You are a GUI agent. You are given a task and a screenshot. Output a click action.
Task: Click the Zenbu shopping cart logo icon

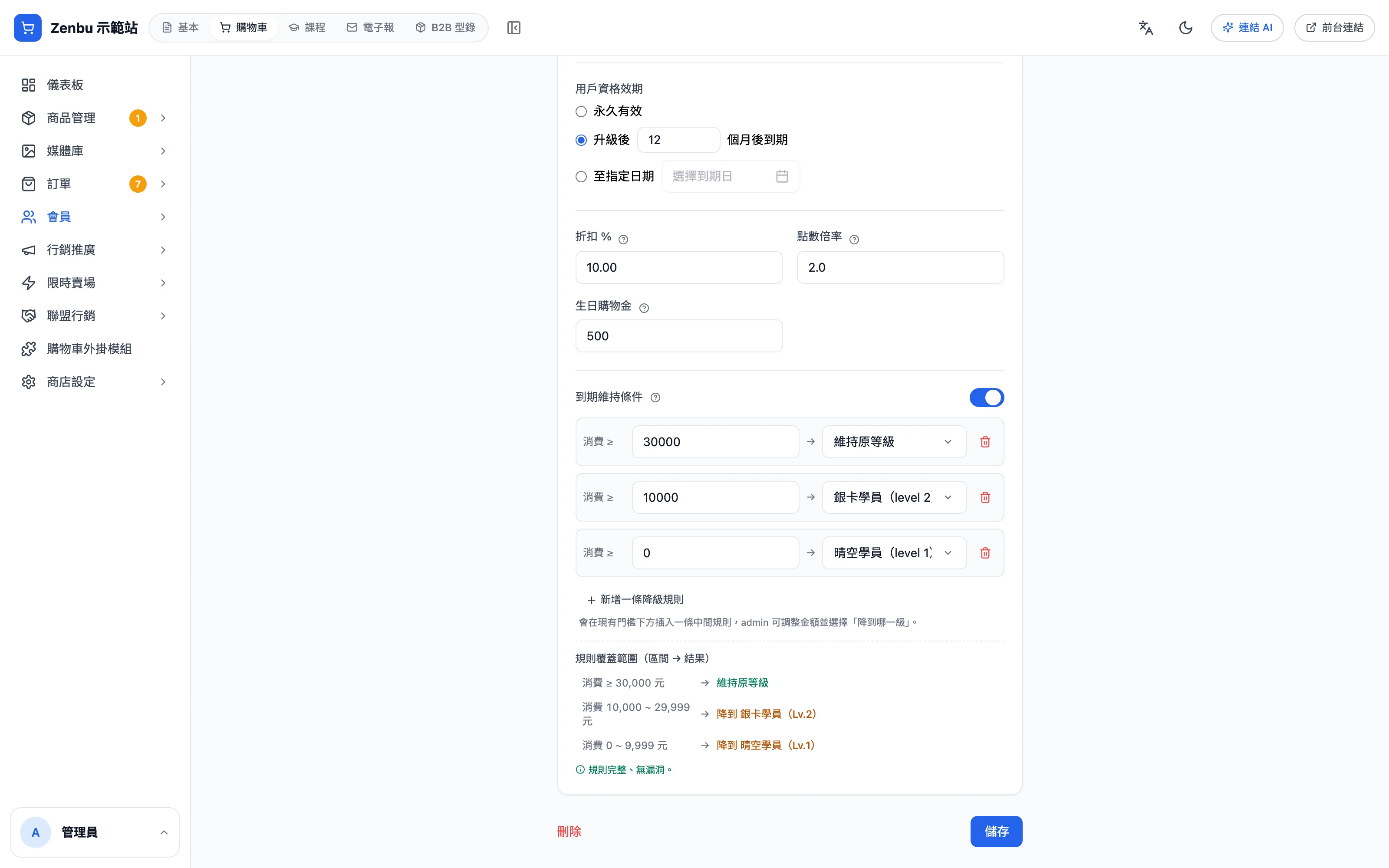27,27
